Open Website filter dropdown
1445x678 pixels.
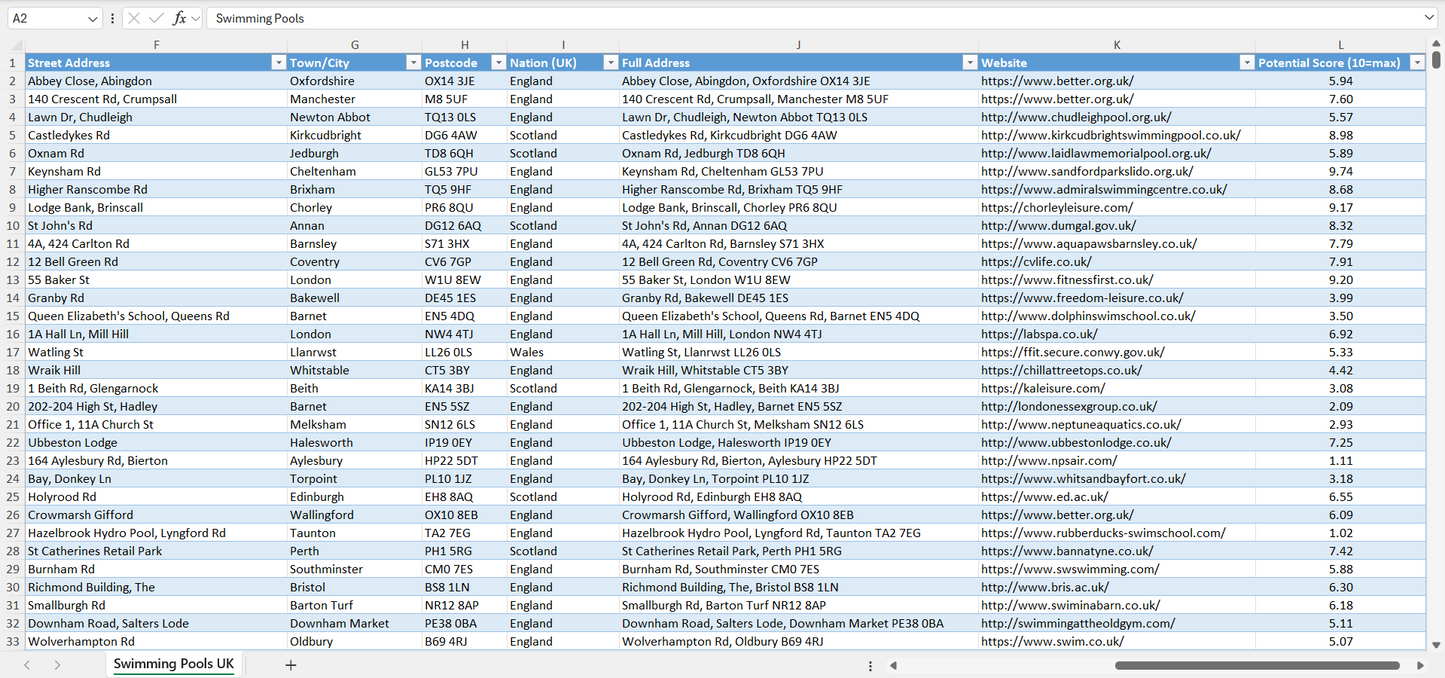pos(1246,63)
